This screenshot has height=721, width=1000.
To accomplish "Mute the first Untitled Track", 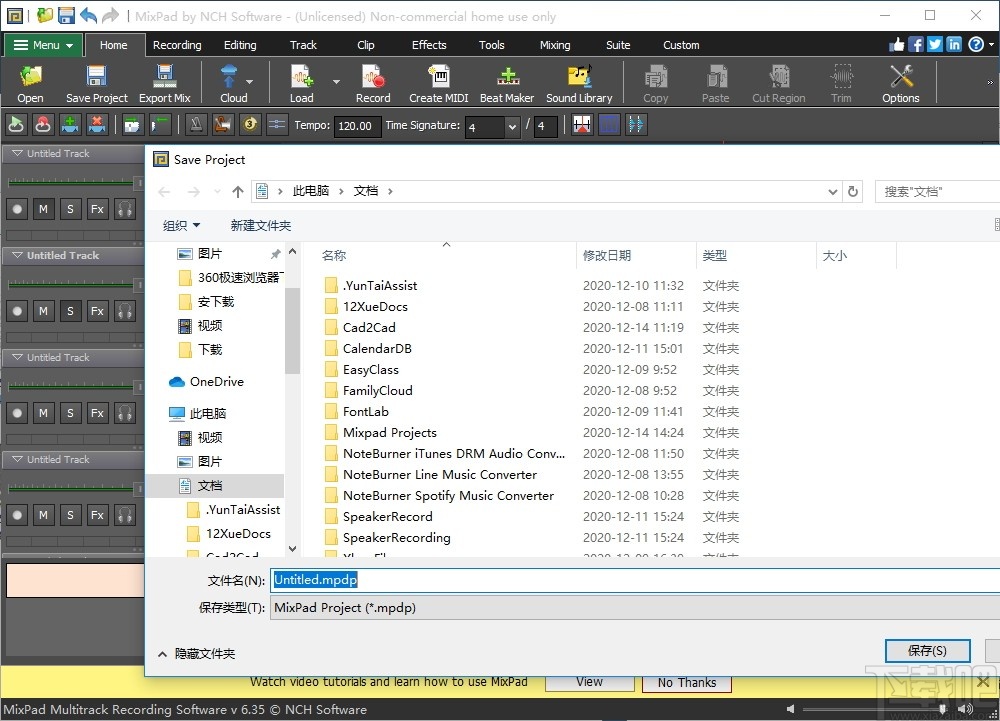I will (43, 209).
